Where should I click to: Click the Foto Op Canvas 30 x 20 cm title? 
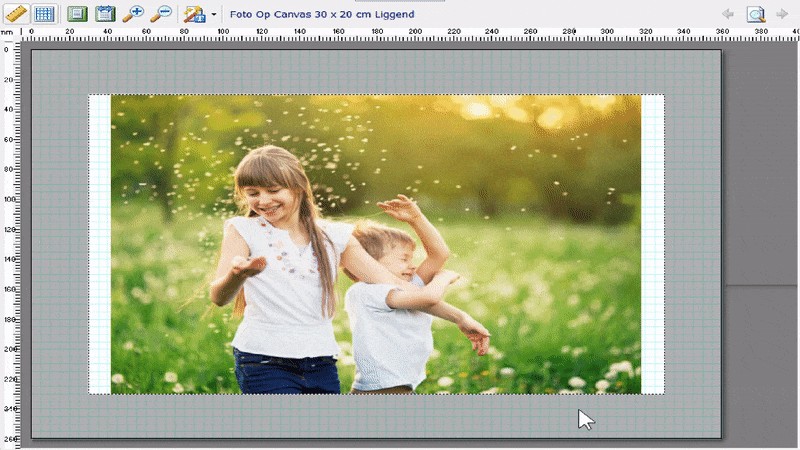pyautogui.click(x=321, y=15)
